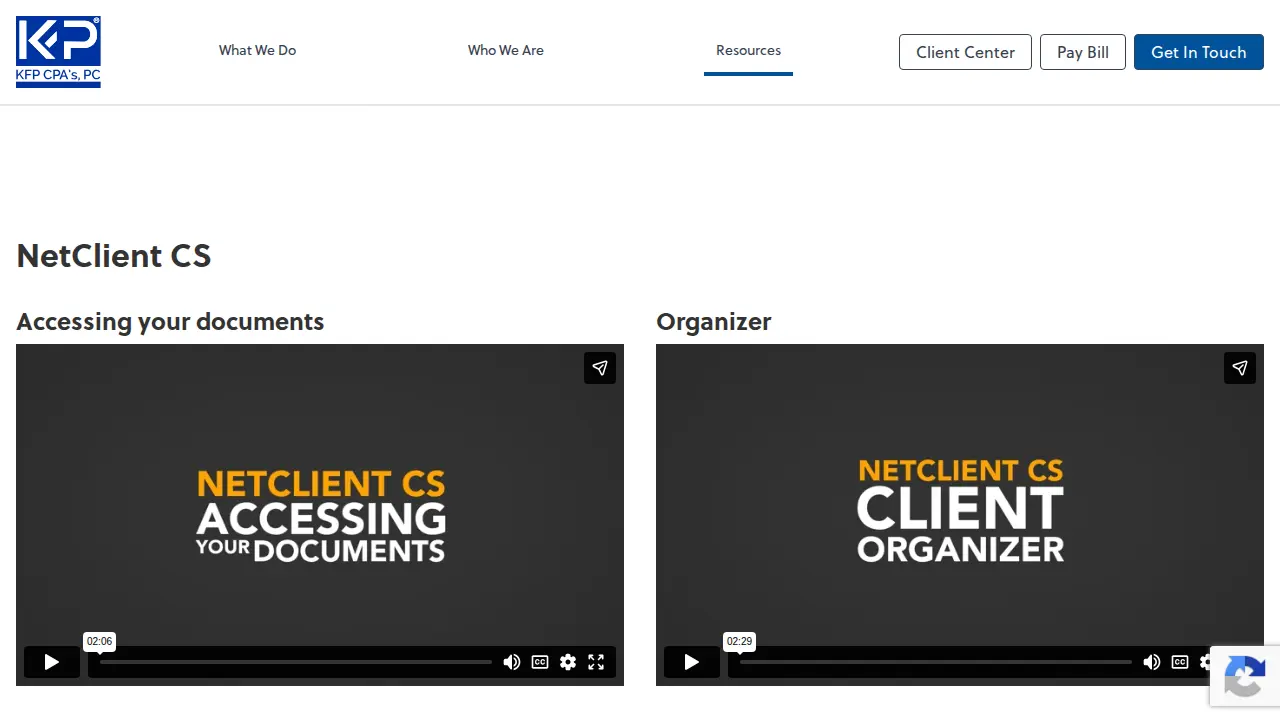
Task: Click the Pay Bill button
Action: (1083, 52)
